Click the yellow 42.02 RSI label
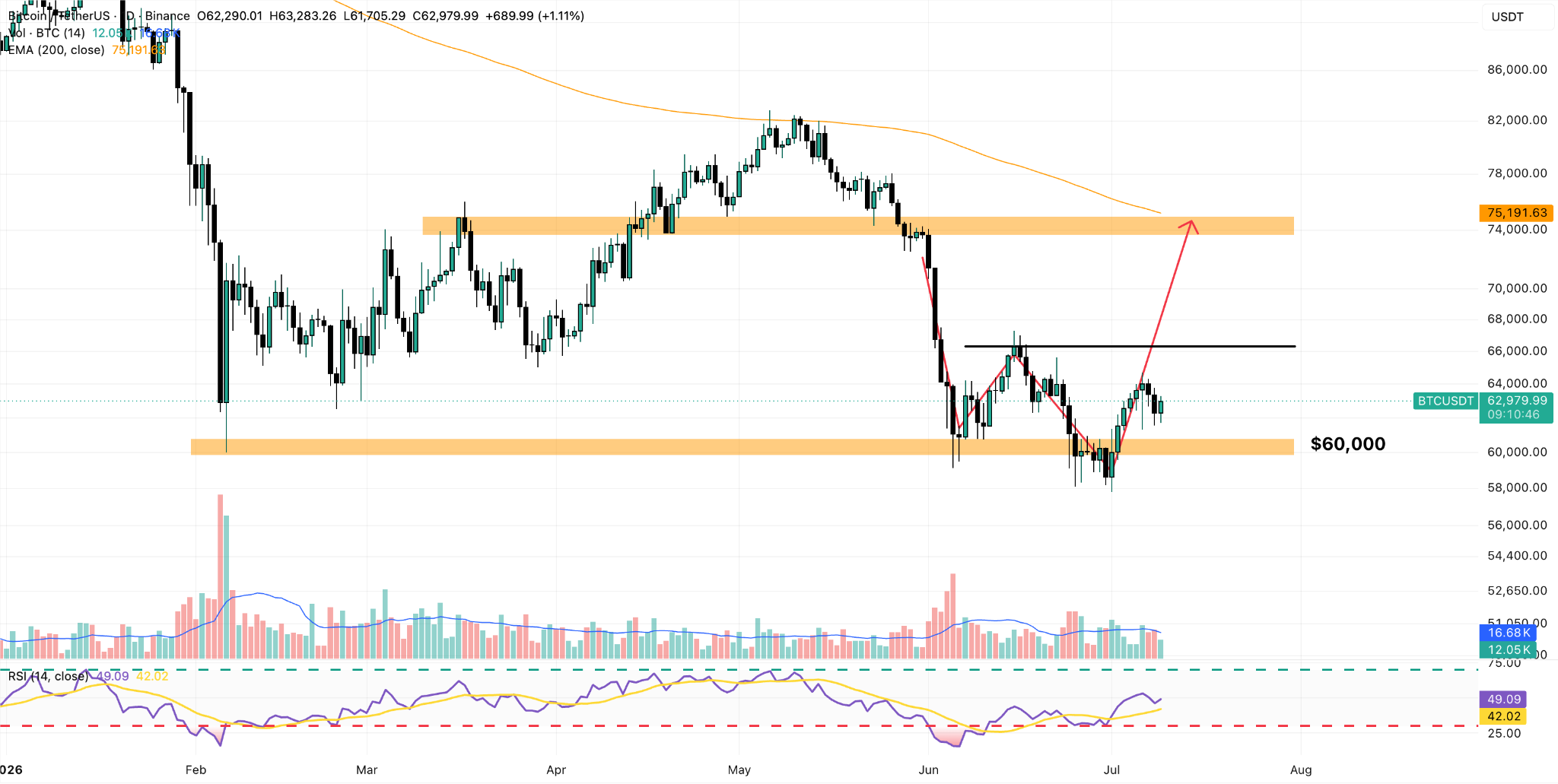 (x=1504, y=716)
